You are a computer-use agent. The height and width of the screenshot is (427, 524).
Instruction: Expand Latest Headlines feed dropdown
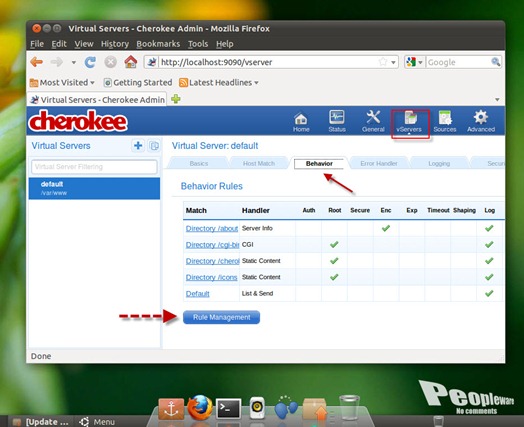[x=219, y=82]
